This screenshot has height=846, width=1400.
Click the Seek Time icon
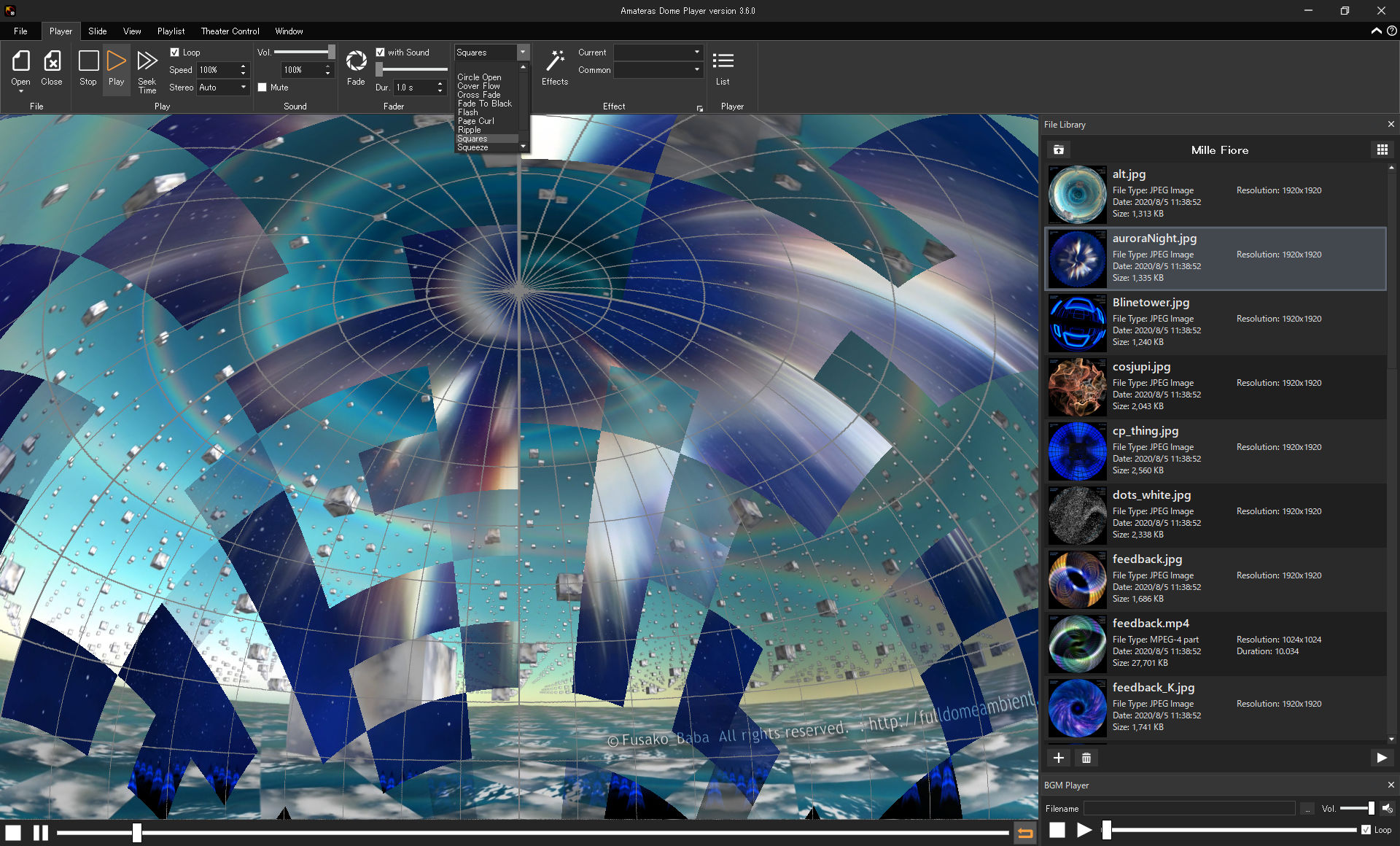pyautogui.click(x=147, y=61)
